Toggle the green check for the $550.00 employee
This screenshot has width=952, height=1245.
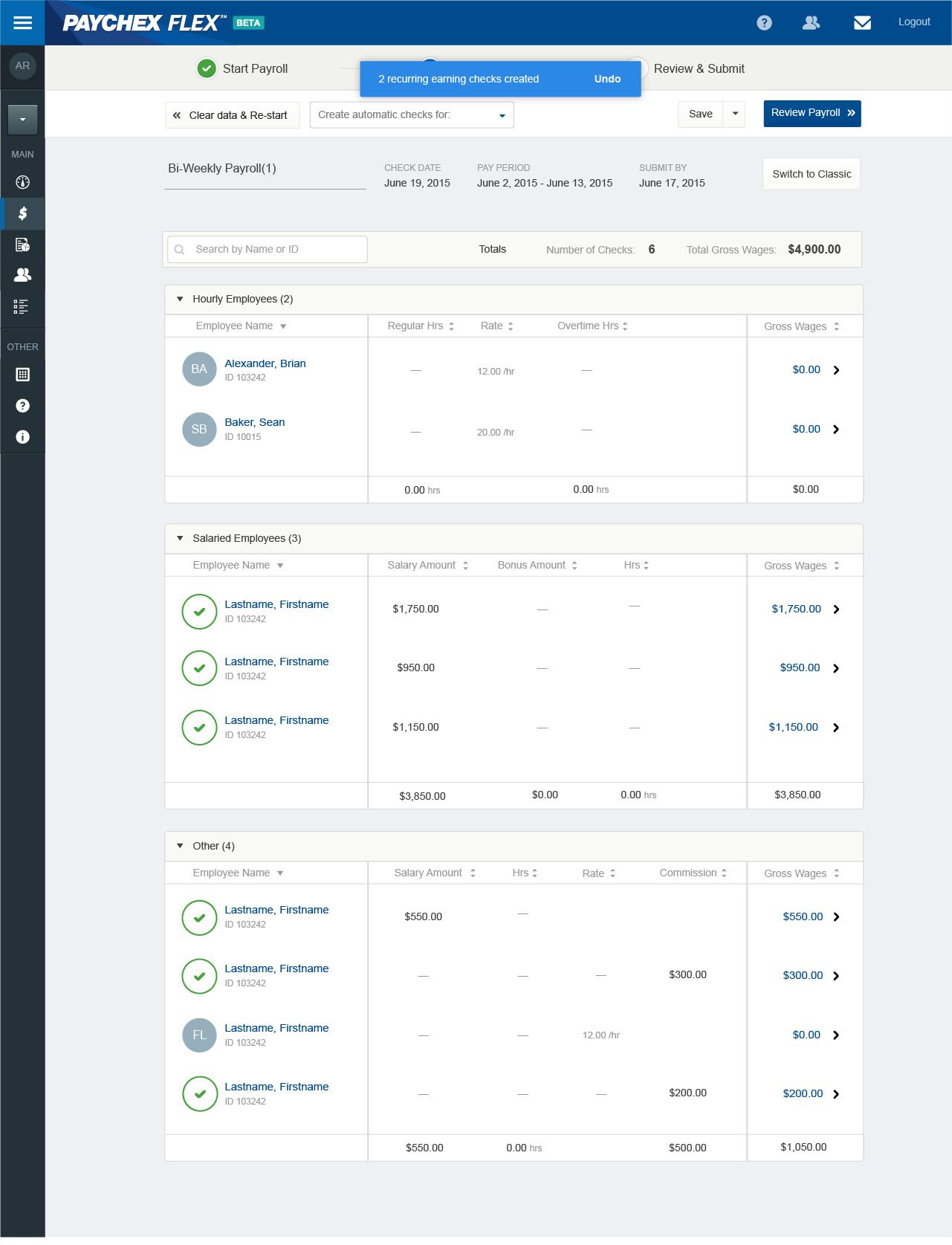(199, 918)
